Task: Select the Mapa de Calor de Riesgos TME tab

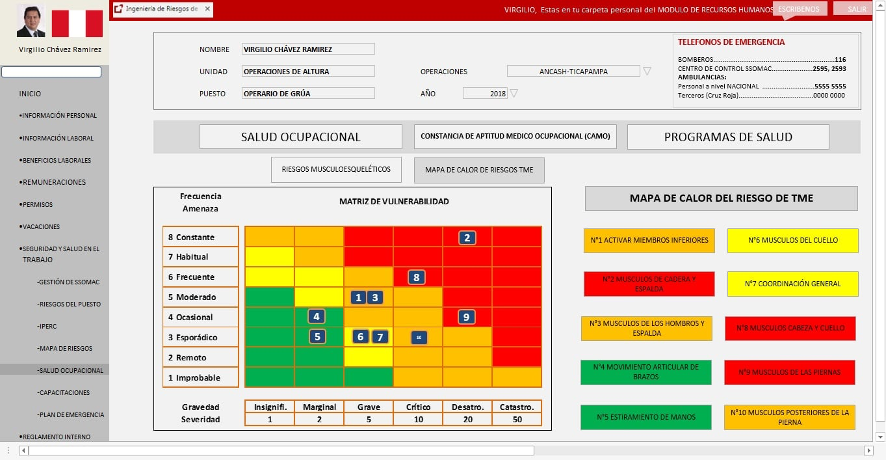Action: (x=479, y=170)
